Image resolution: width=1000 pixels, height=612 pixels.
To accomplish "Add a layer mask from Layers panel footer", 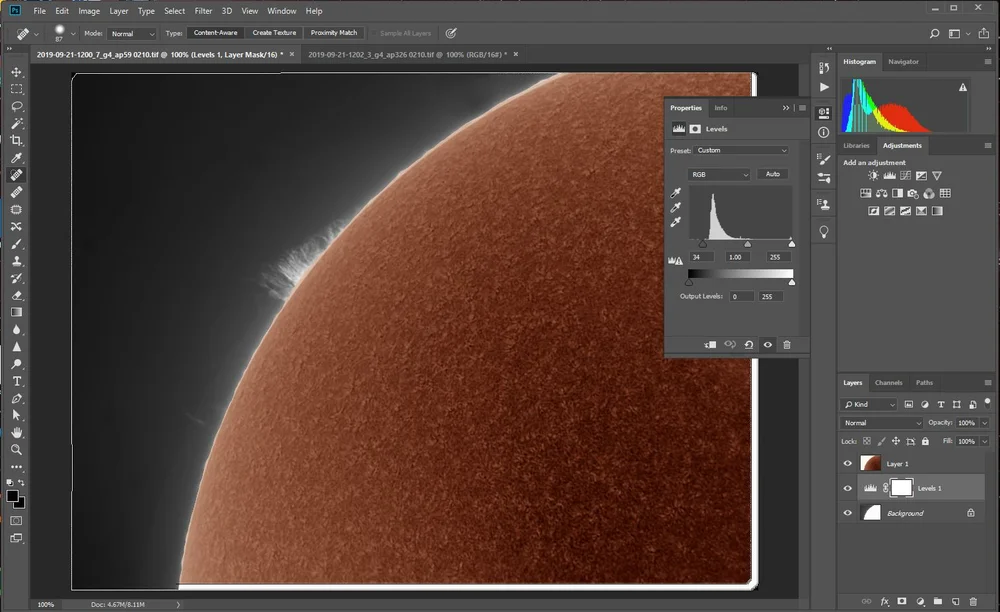I will (902, 602).
